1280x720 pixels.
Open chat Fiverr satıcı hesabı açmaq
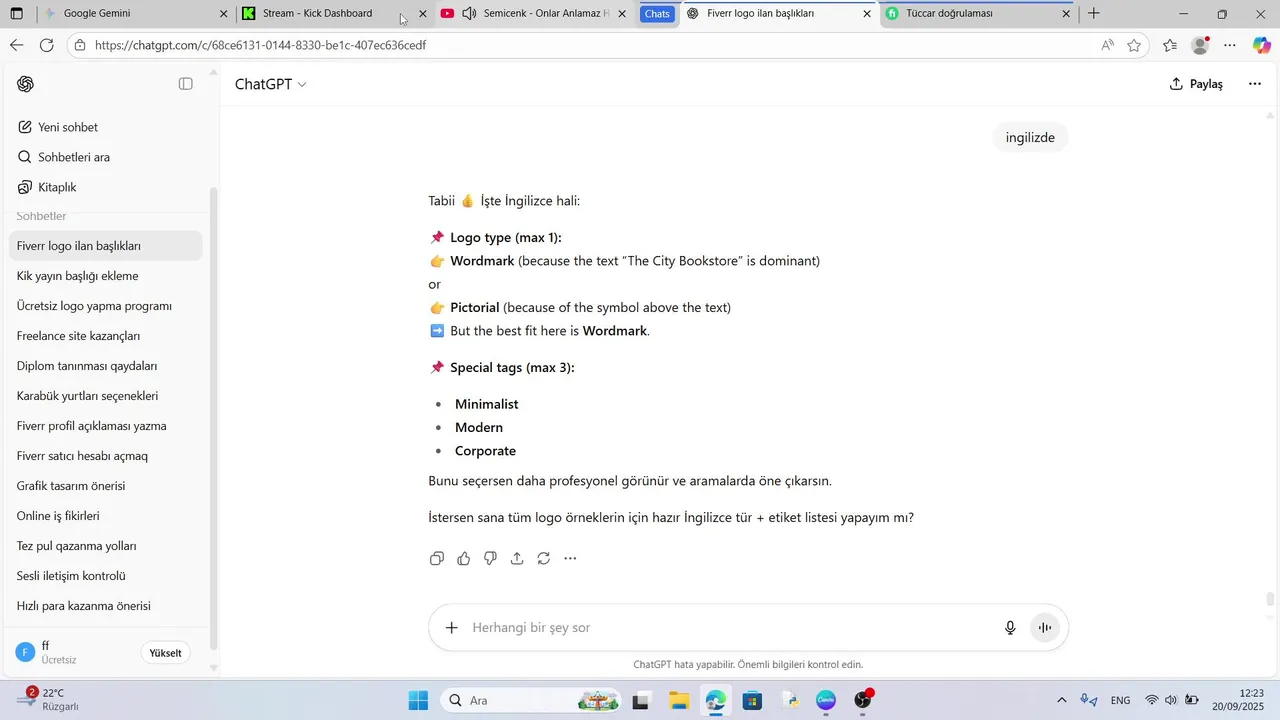point(106,456)
